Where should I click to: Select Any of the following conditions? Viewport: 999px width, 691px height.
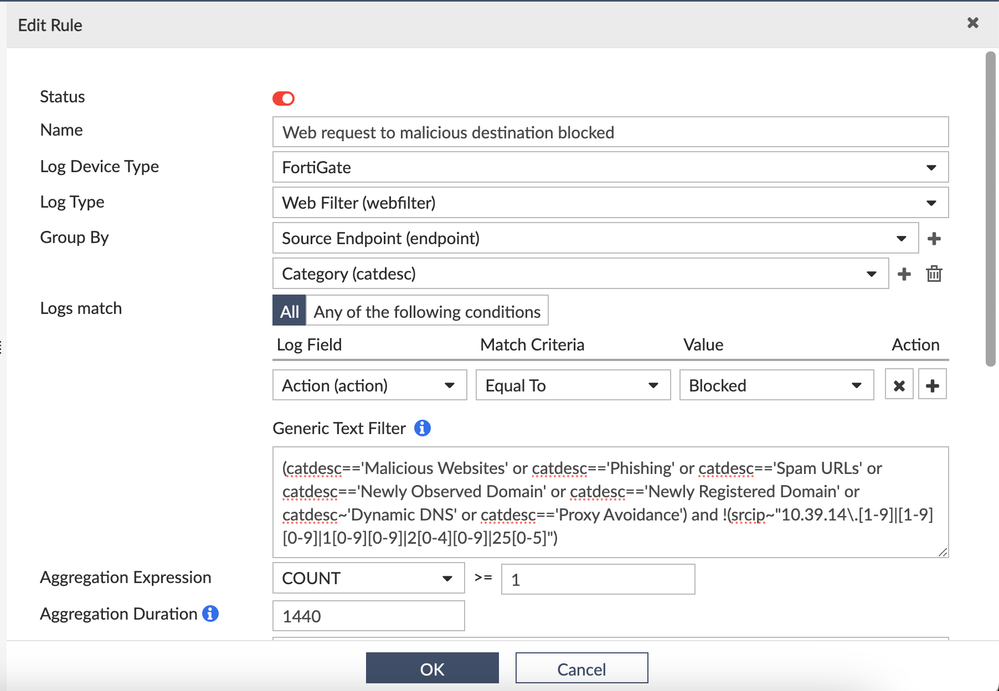pyautogui.click(x=427, y=311)
